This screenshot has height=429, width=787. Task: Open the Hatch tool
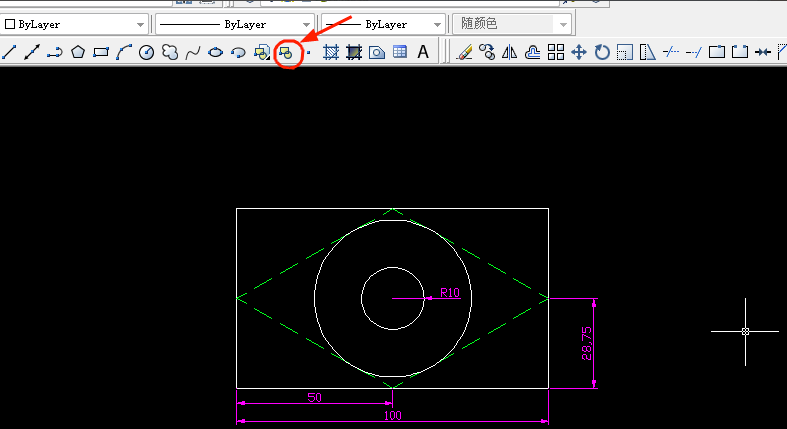[331, 52]
